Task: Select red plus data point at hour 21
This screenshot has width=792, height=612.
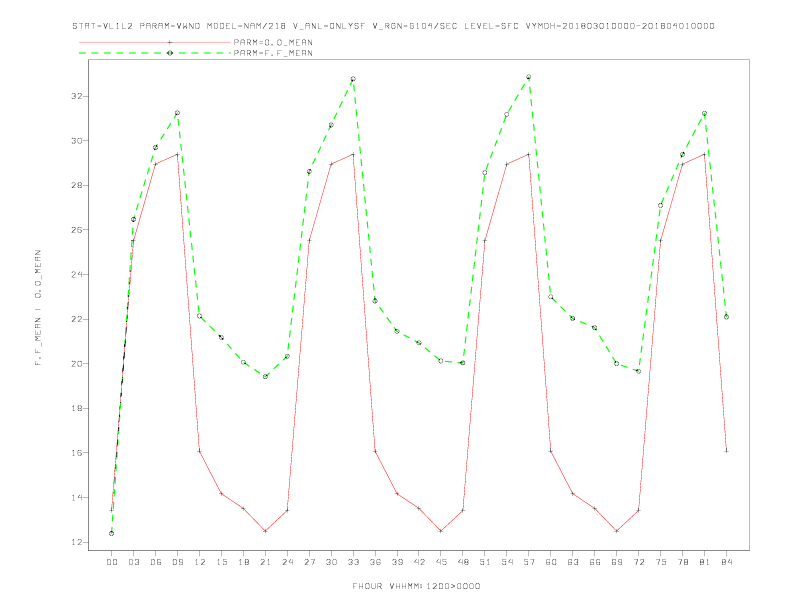Action: pyautogui.click(x=265, y=531)
